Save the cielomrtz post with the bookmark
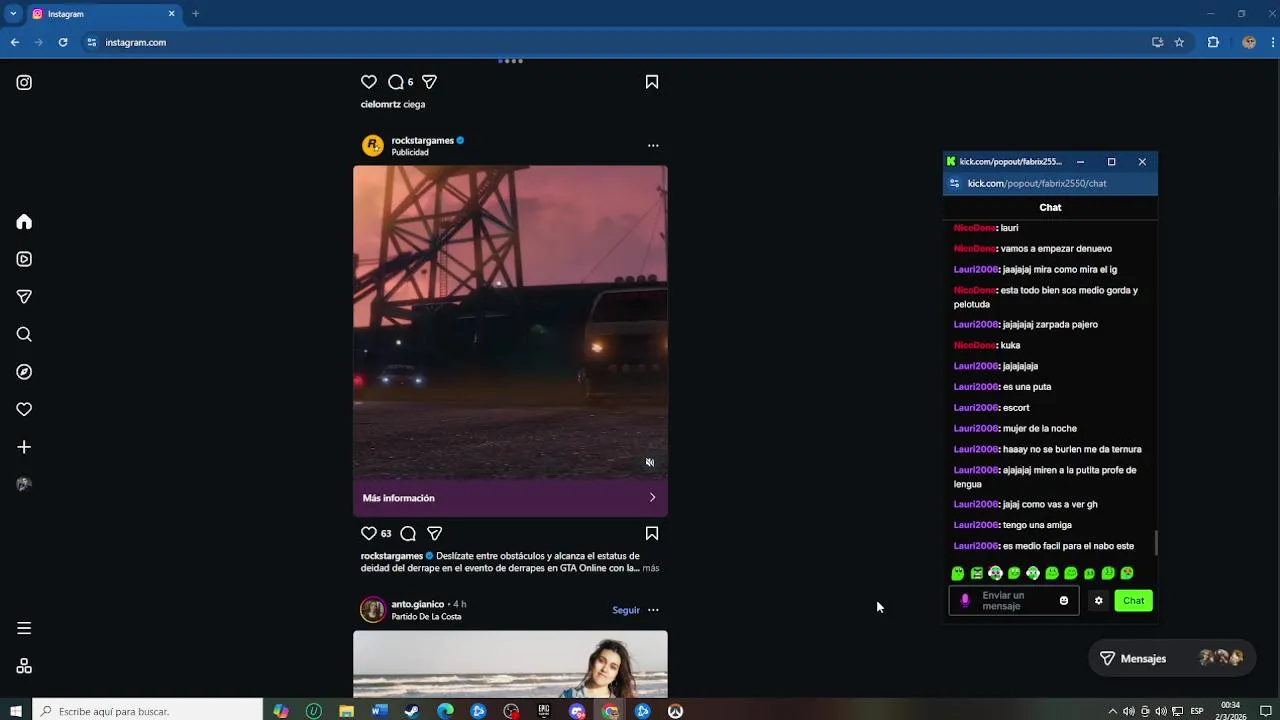 point(652,82)
